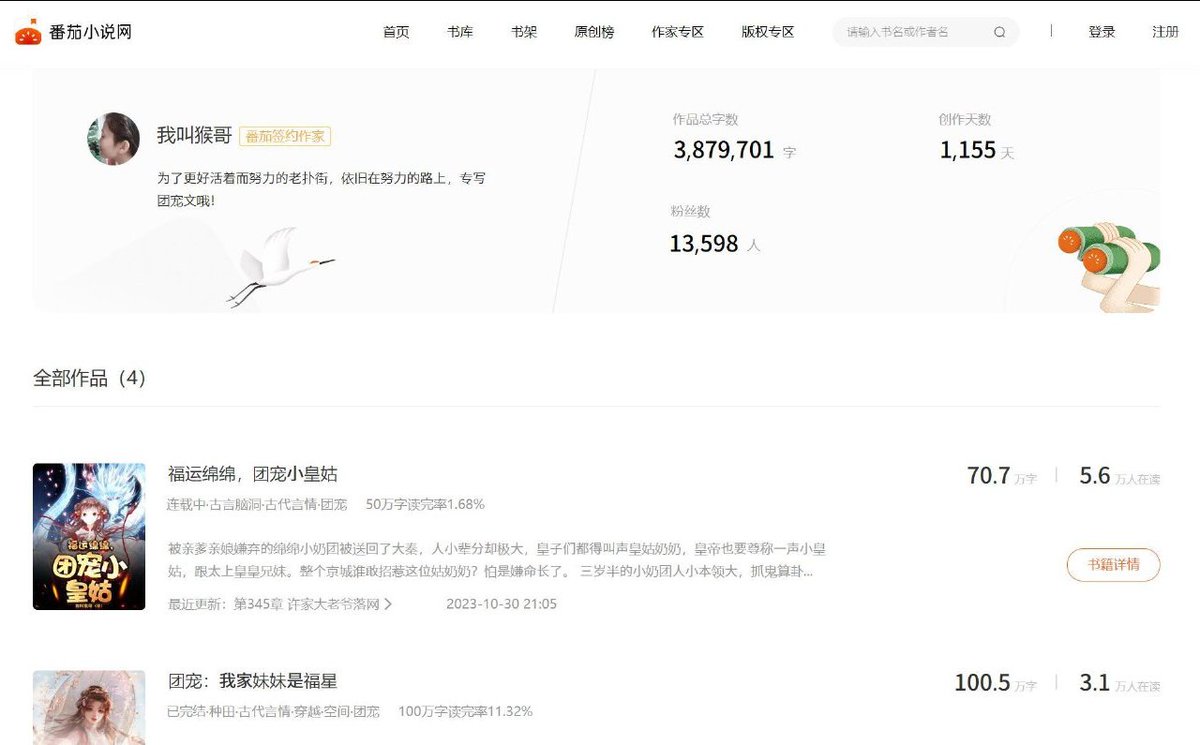Image resolution: width=1200 pixels, height=745 pixels.
Task: Click the 作品总字数 label
Action: click(705, 119)
